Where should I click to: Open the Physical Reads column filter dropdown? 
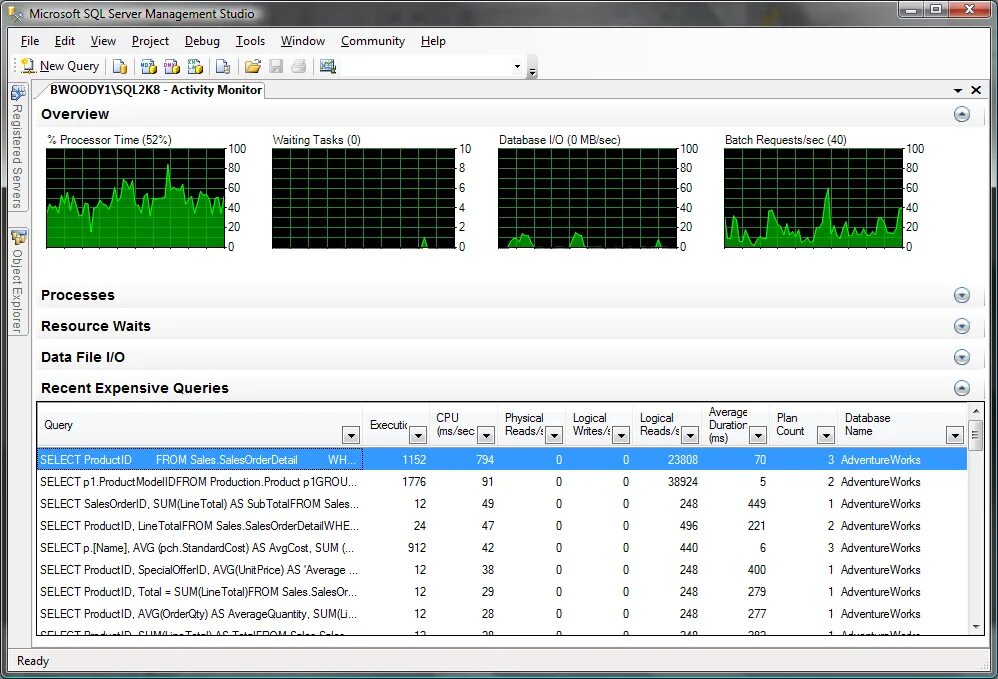click(x=554, y=435)
